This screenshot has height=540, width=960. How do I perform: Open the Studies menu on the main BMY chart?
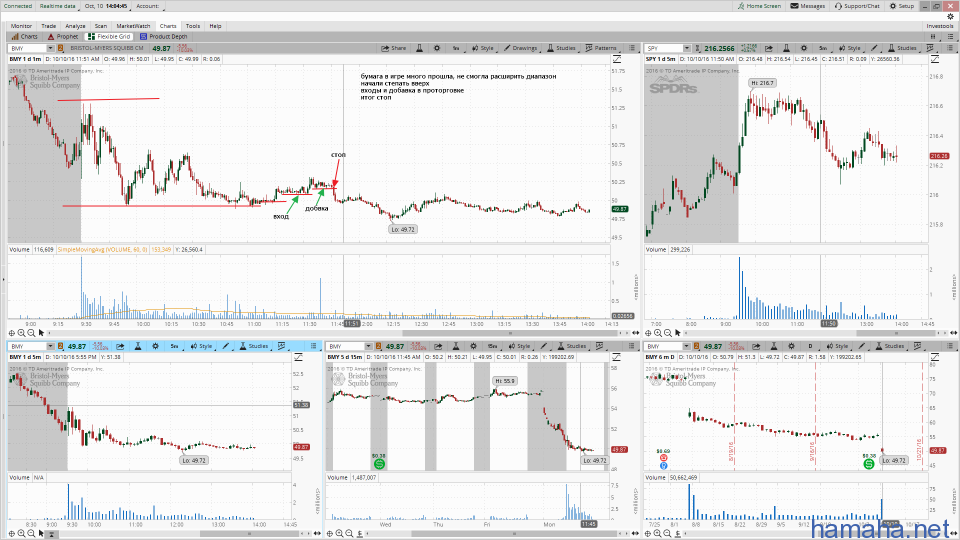[x=561, y=48]
